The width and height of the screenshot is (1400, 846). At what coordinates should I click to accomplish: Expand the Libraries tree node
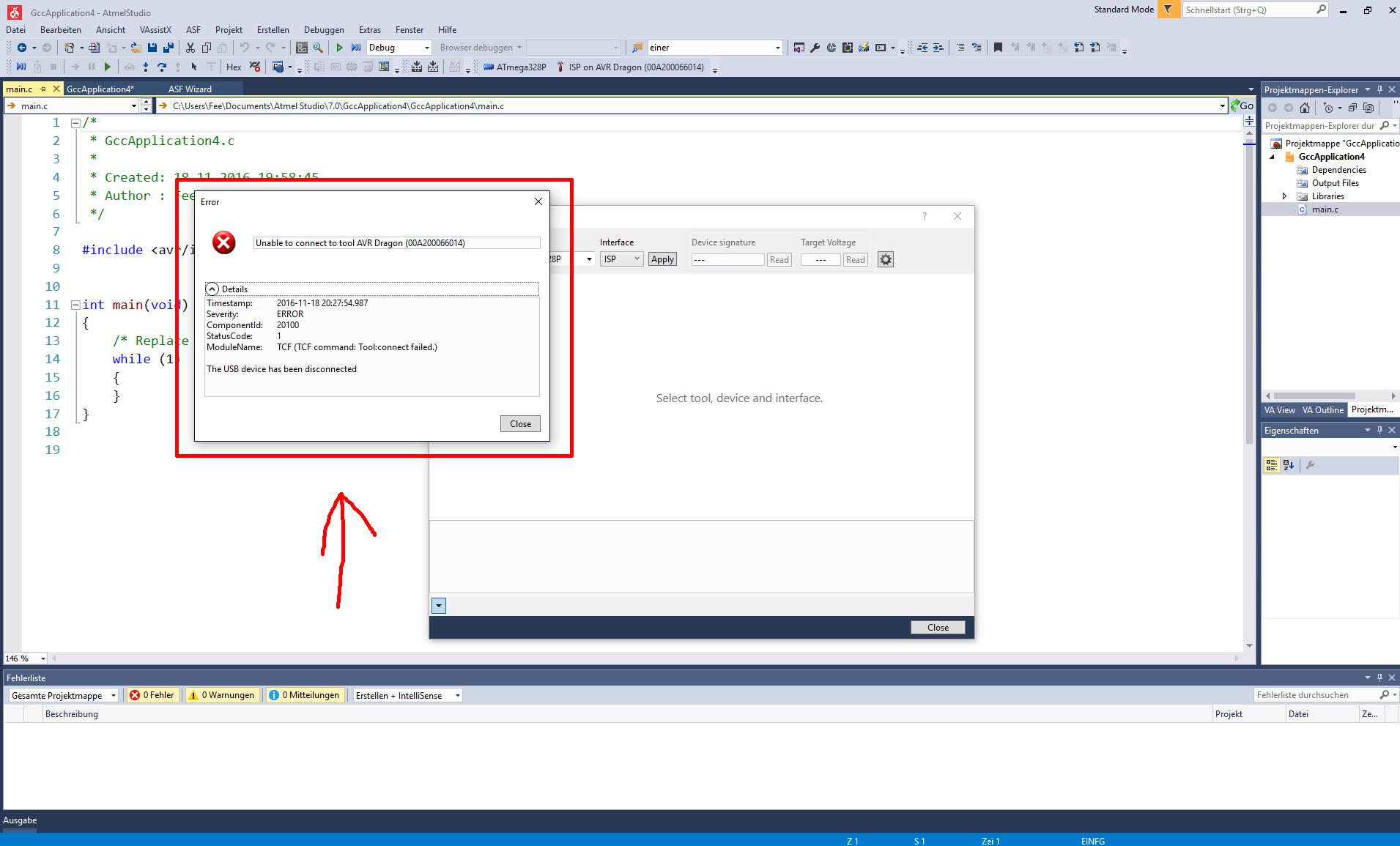(x=1284, y=196)
